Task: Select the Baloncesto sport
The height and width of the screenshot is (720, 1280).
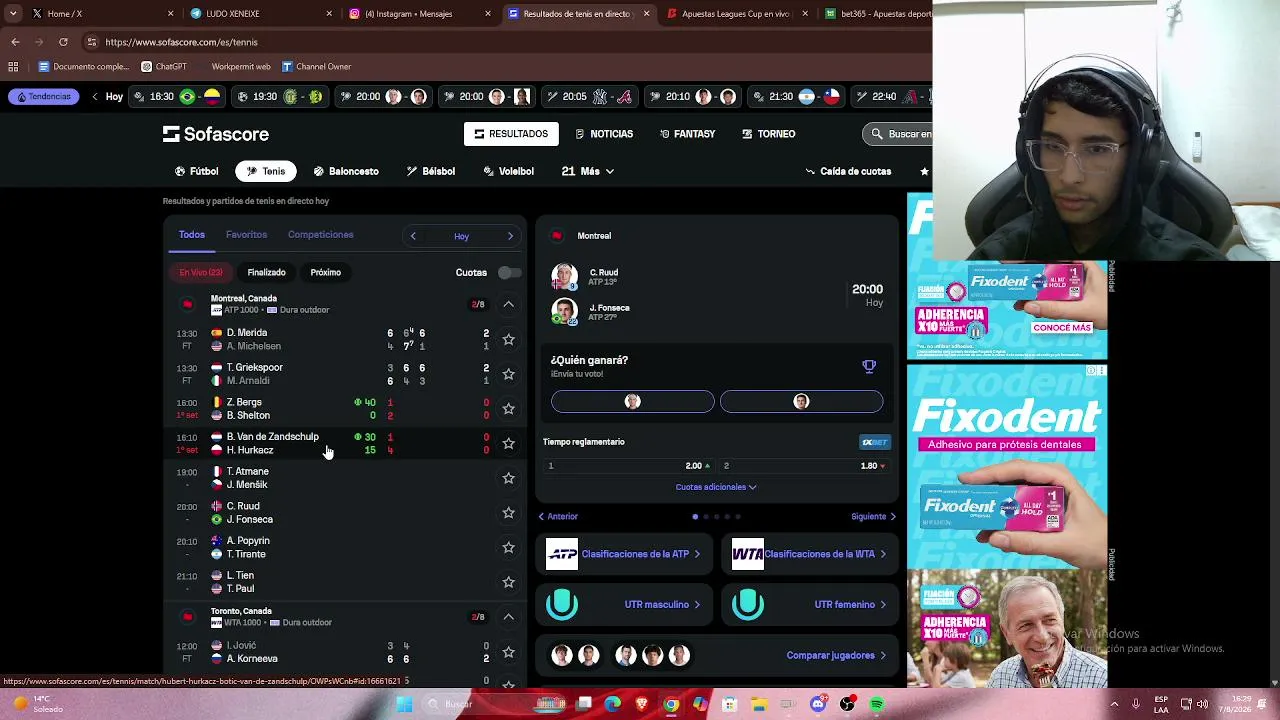Action: click(x=346, y=171)
